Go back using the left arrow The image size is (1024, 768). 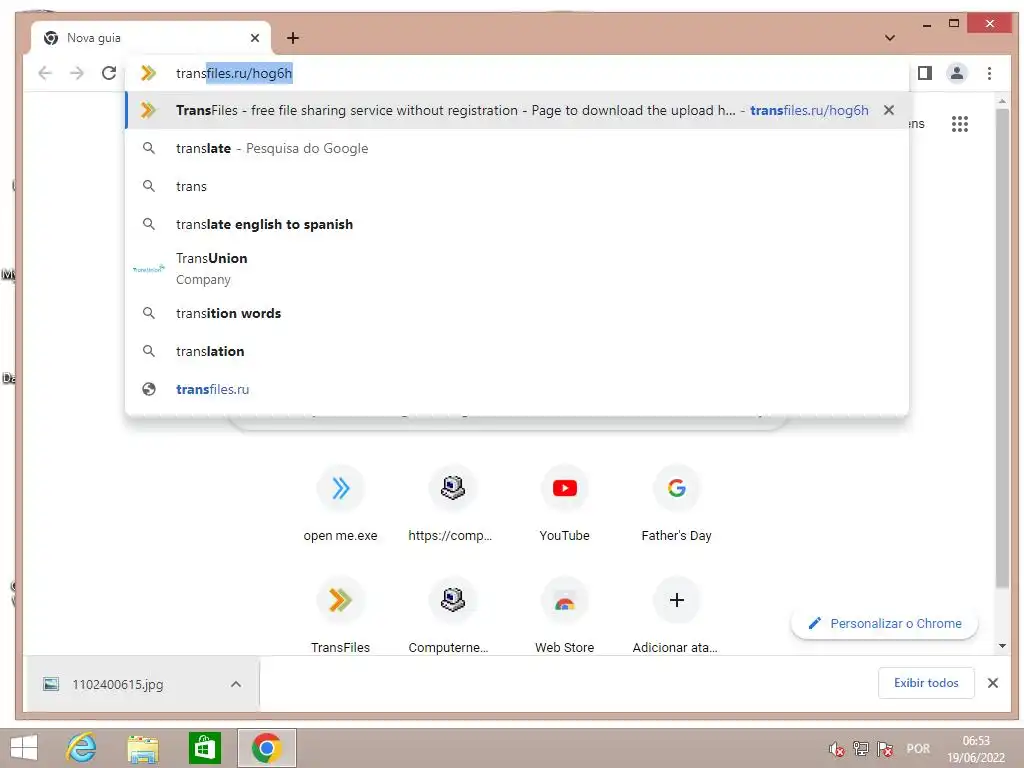coord(44,73)
